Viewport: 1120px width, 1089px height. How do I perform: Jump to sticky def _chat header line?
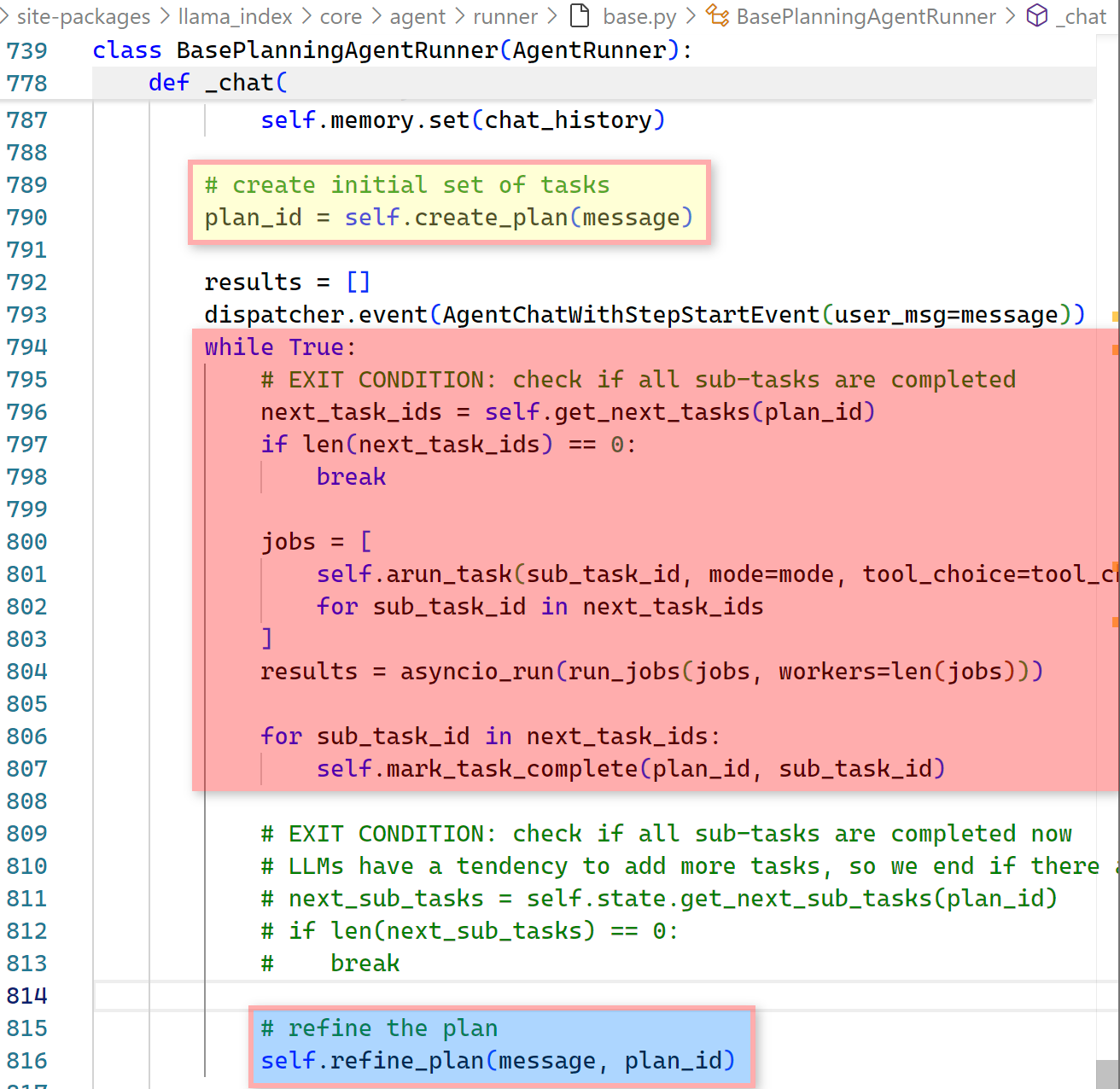[218, 83]
